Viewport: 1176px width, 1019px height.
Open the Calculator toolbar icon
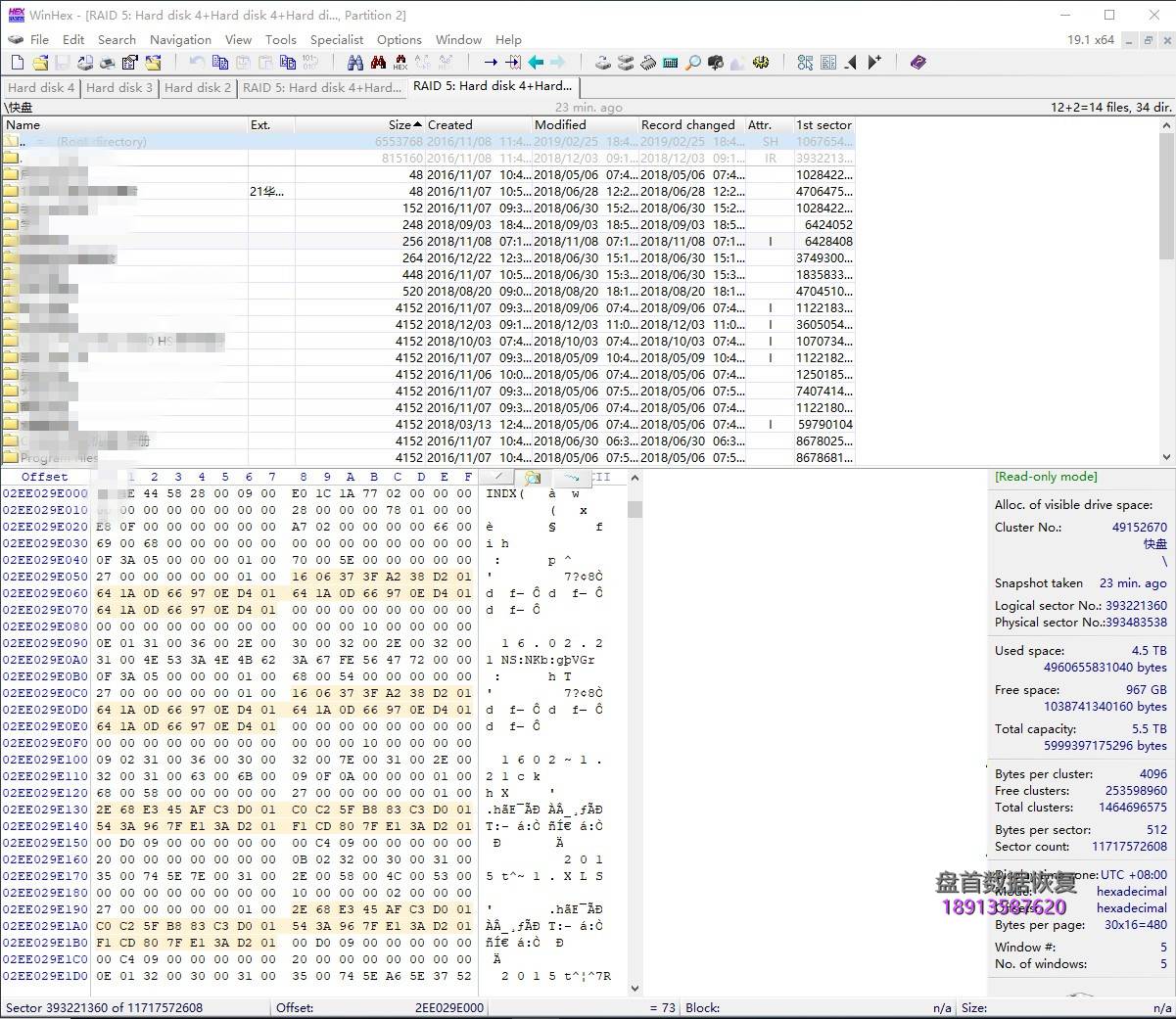(670, 63)
